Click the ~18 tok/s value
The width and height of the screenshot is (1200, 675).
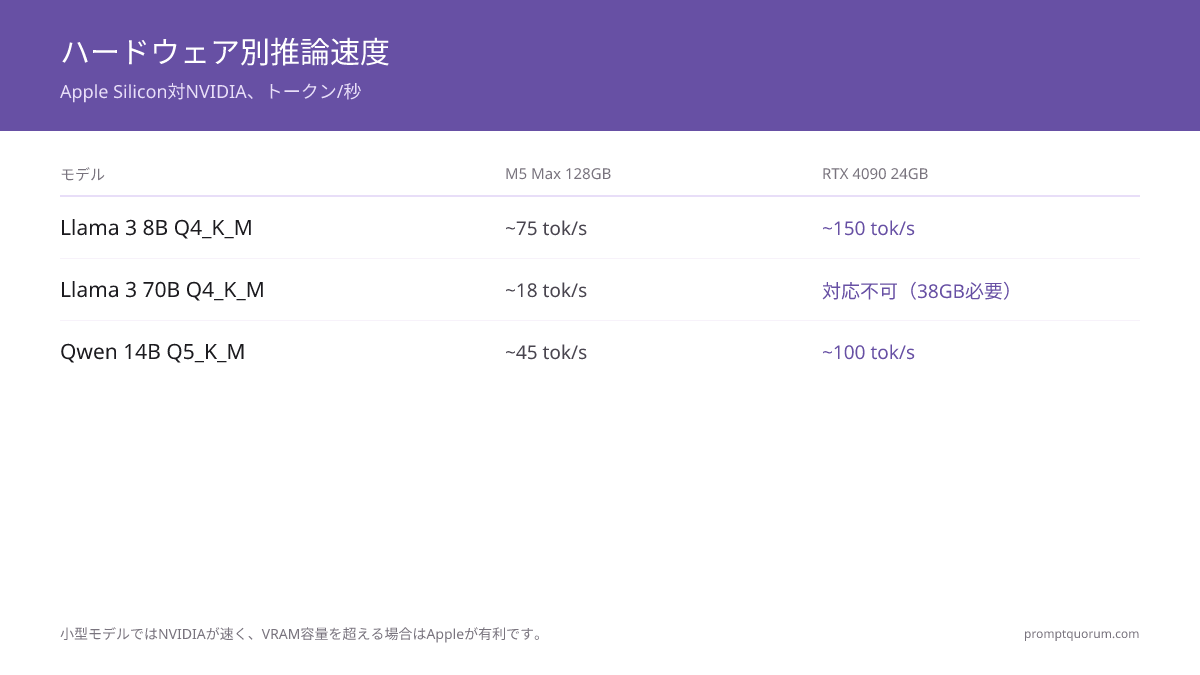tap(546, 290)
